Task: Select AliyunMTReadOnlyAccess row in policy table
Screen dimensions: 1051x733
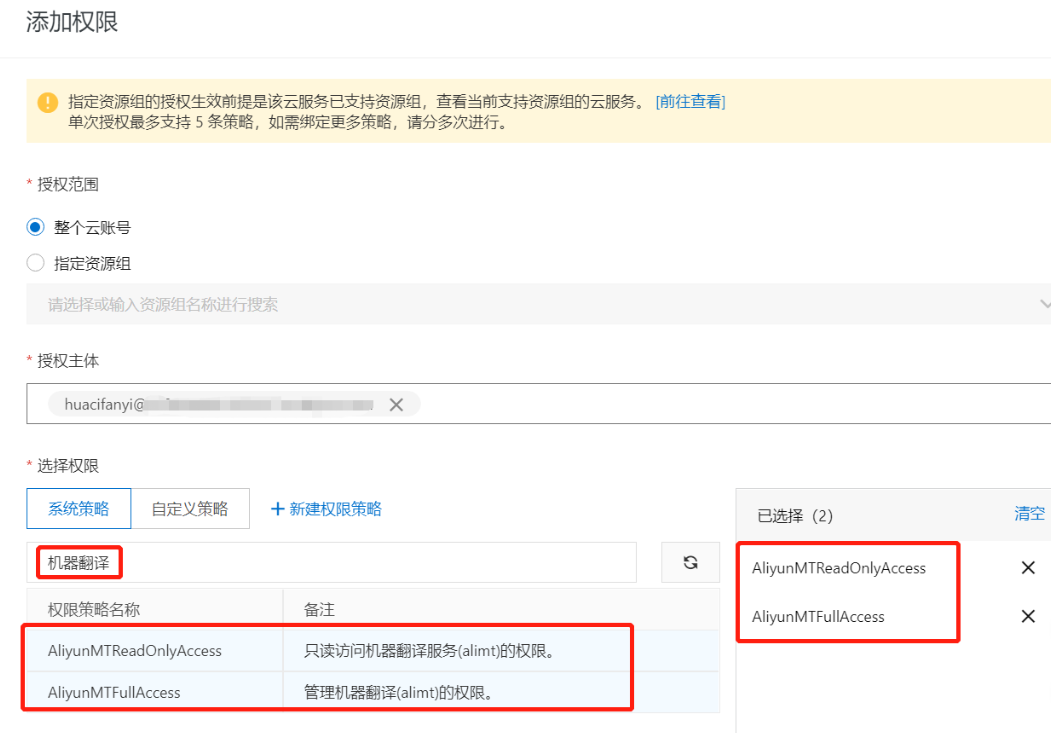Action: [135, 651]
